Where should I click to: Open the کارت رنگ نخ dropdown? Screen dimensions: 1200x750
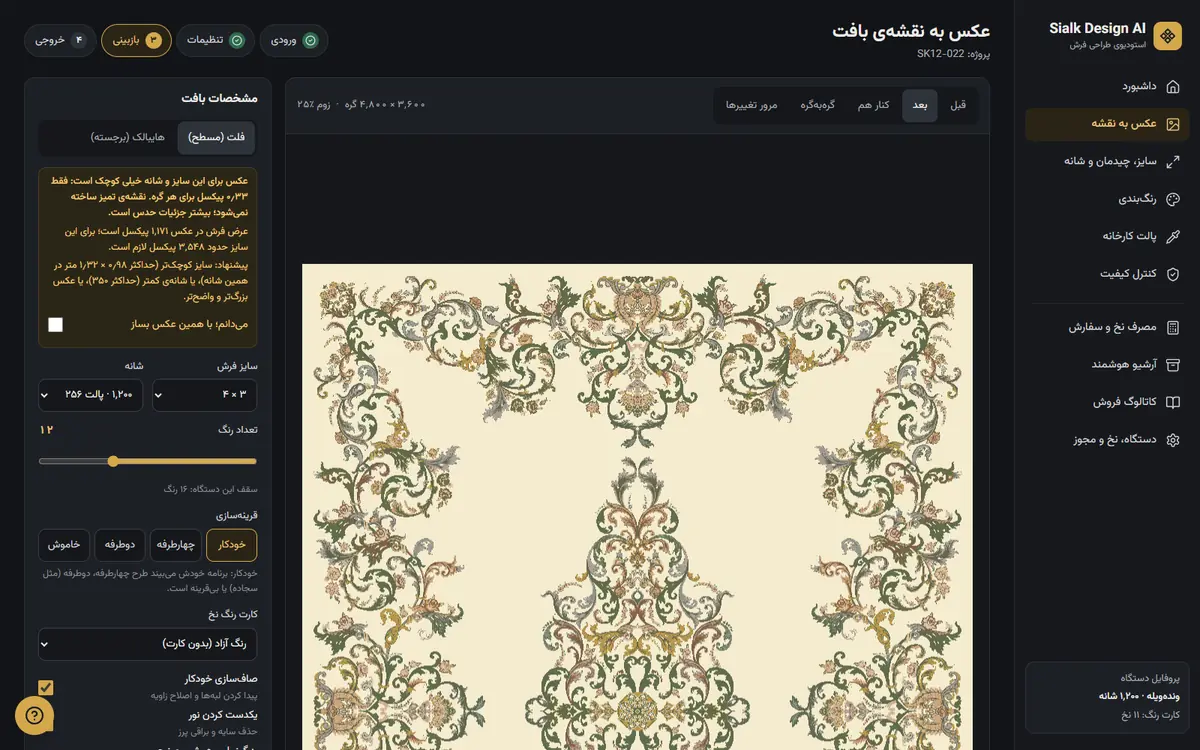click(x=148, y=644)
